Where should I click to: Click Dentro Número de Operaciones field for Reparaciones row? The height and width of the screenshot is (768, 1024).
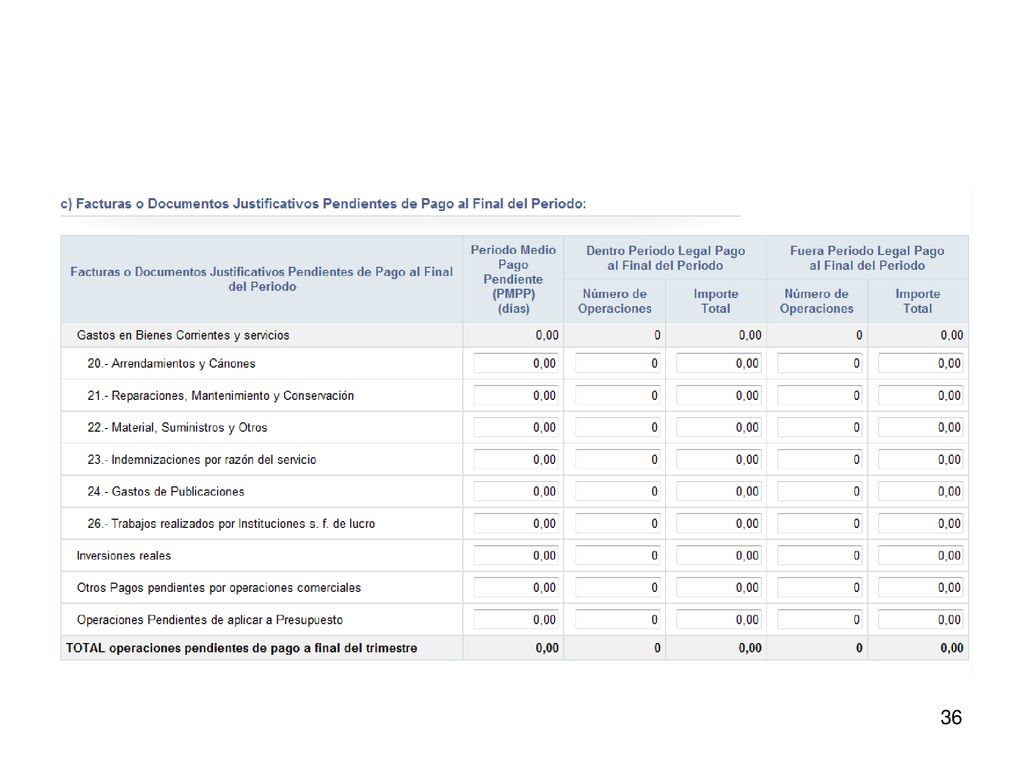tap(618, 395)
